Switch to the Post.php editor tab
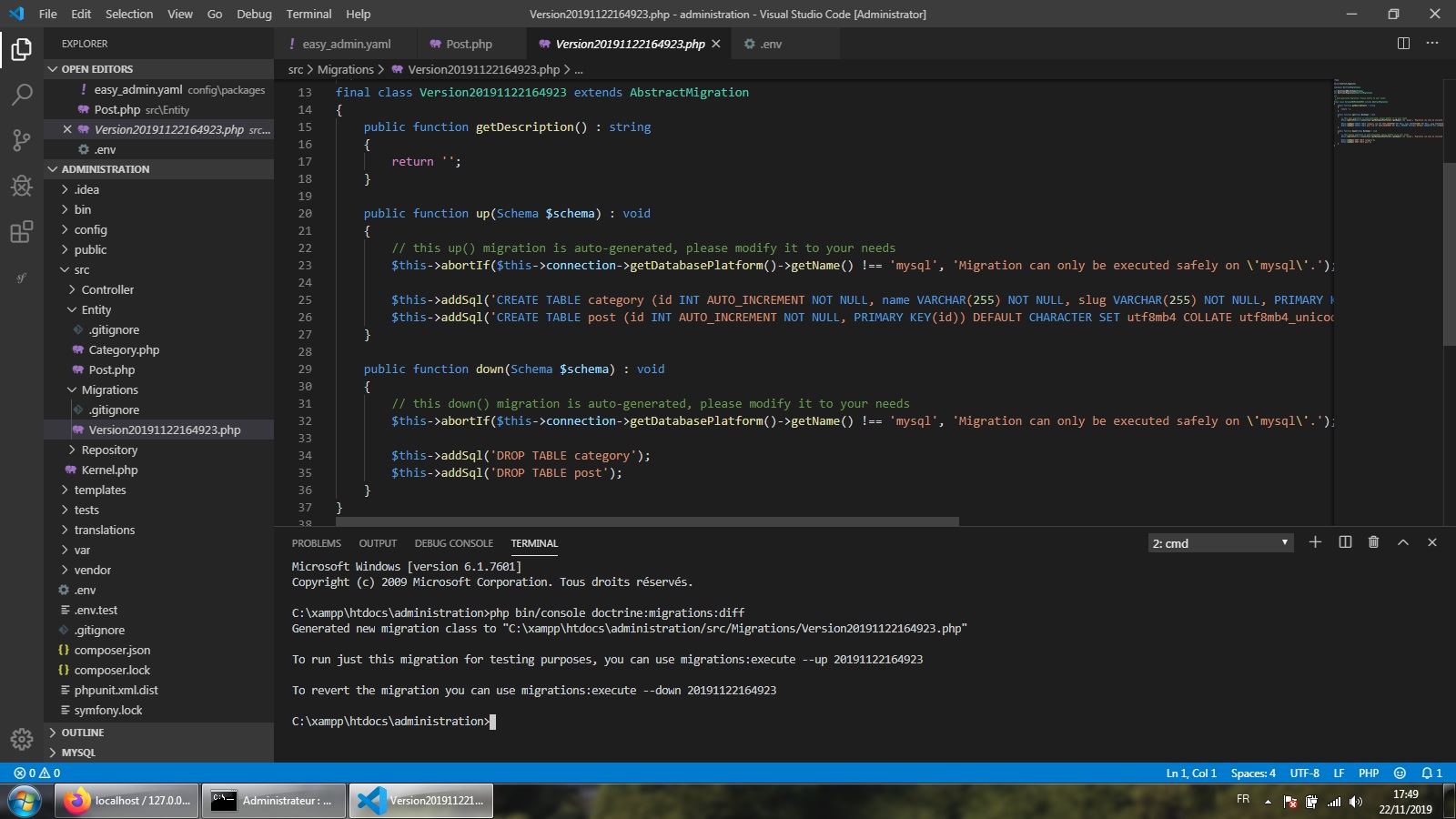Viewport: 1456px width, 819px height. coord(469,44)
